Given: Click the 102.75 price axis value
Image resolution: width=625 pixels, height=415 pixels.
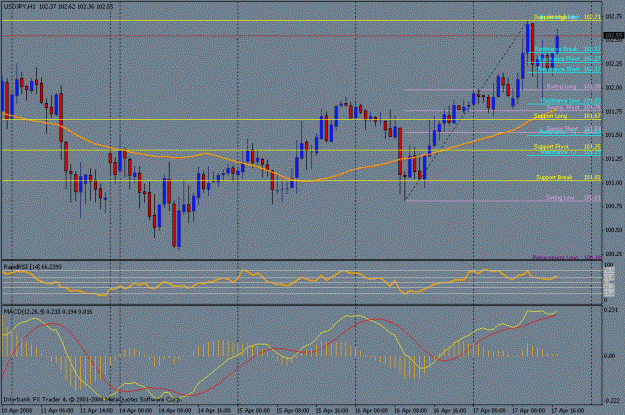Looking at the screenshot, I should [614, 16].
